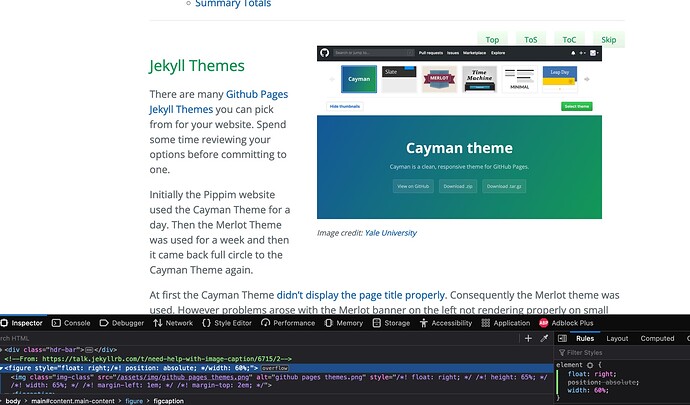Click the struck-out position absolute declaration

[603, 382]
